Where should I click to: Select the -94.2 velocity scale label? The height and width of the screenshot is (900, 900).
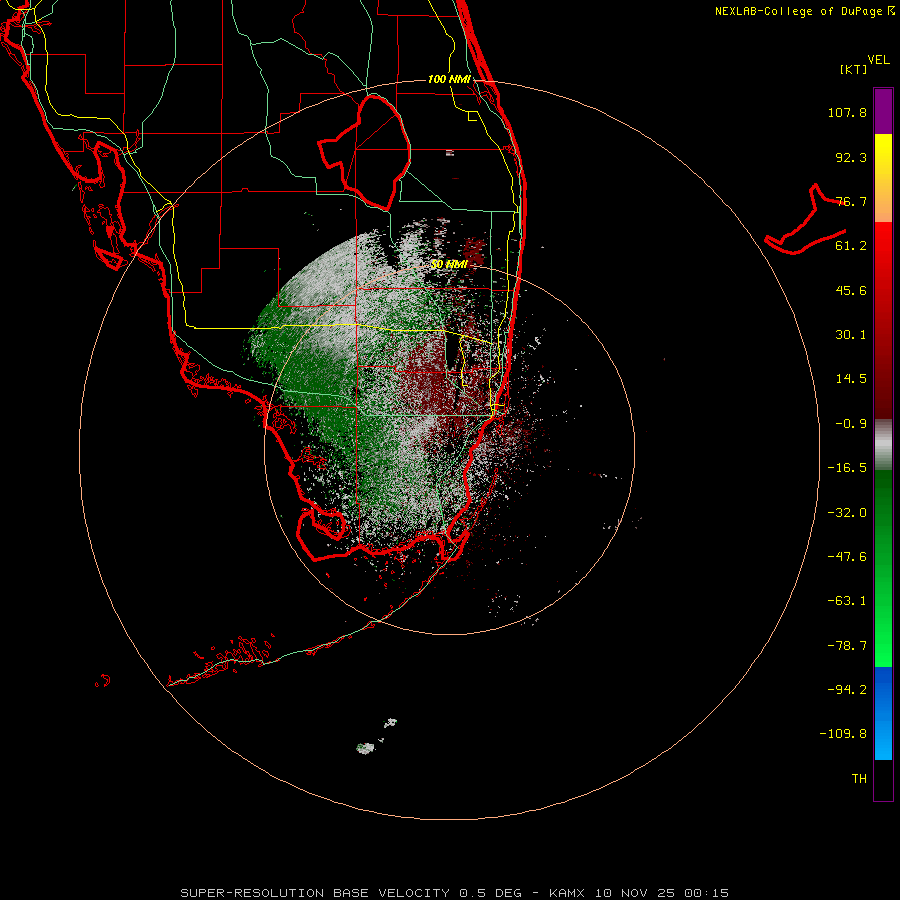point(847,690)
